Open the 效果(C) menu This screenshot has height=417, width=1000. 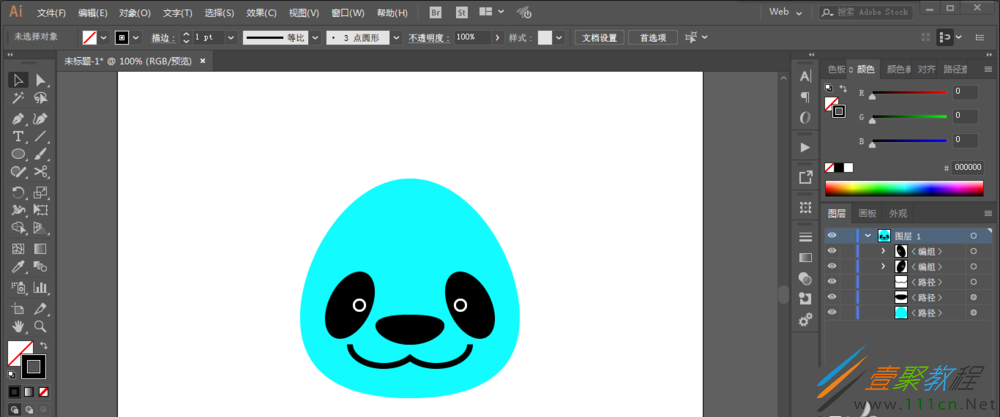pyautogui.click(x=261, y=13)
